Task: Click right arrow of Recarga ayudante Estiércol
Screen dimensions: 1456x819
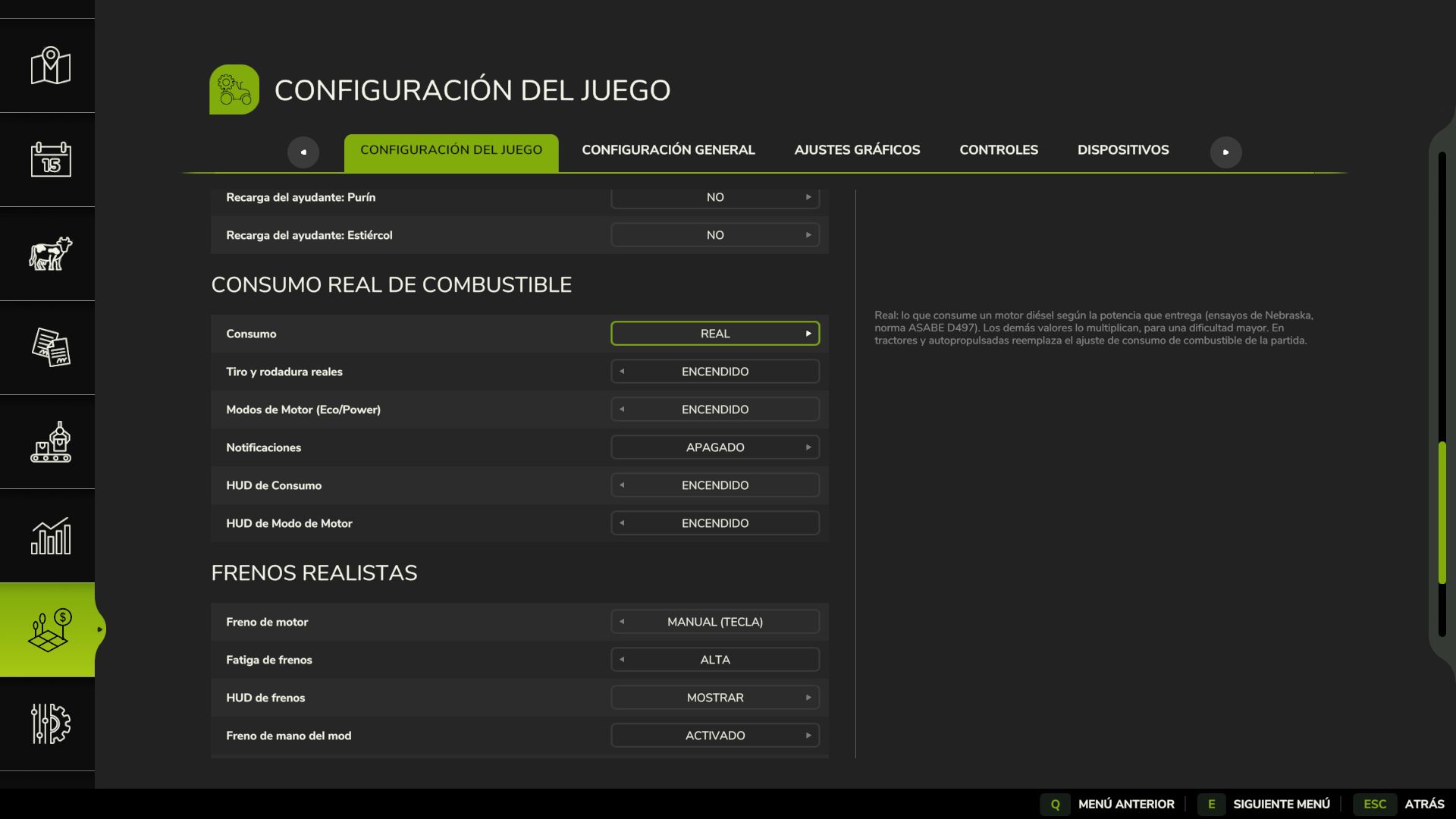Action: (808, 235)
